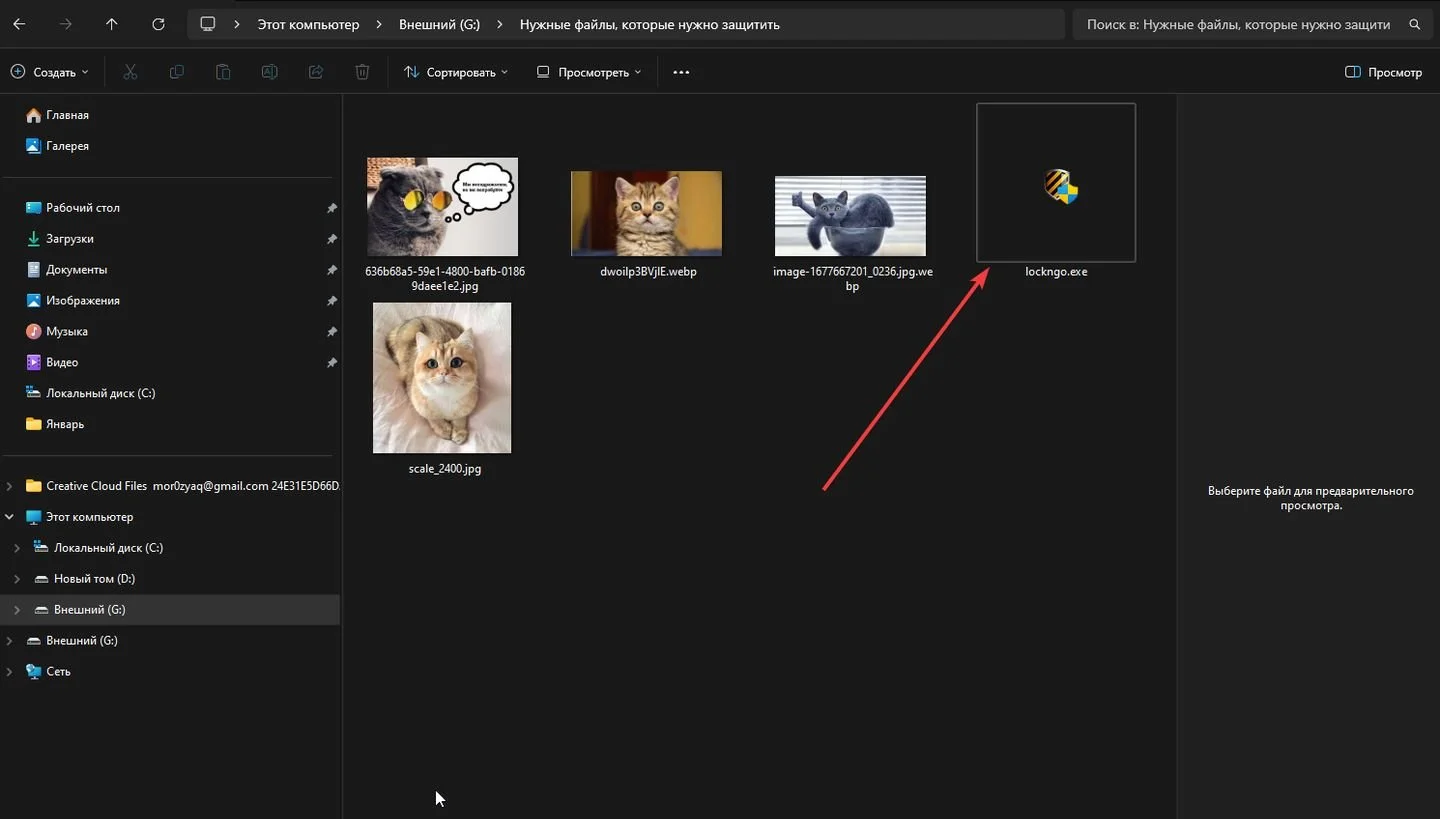This screenshot has height=819, width=1440.
Task: Click the Rename icon in toolbar
Action: (x=269, y=72)
